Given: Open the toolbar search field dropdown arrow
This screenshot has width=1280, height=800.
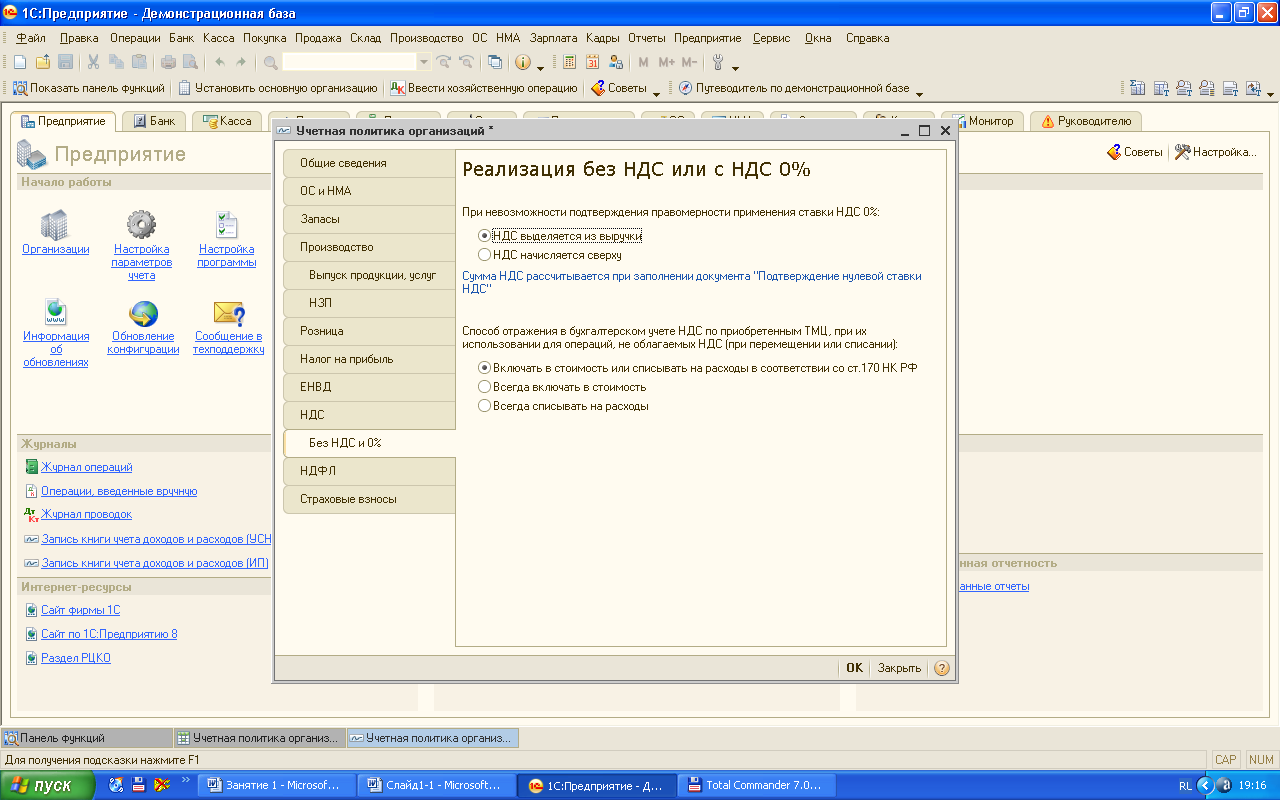Looking at the screenshot, I should pos(424,62).
